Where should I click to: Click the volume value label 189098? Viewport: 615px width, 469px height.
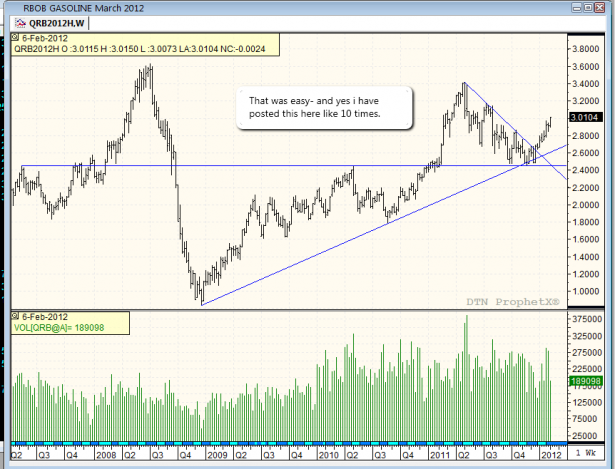click(586, 381)
